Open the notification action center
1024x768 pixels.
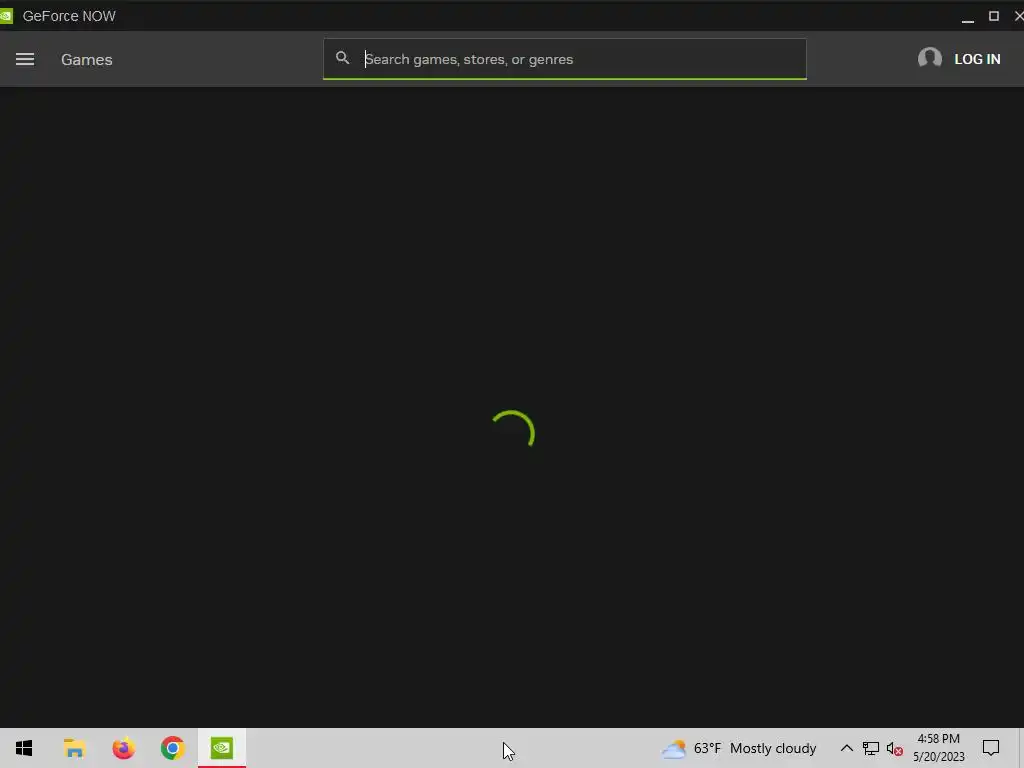[991, 748]
